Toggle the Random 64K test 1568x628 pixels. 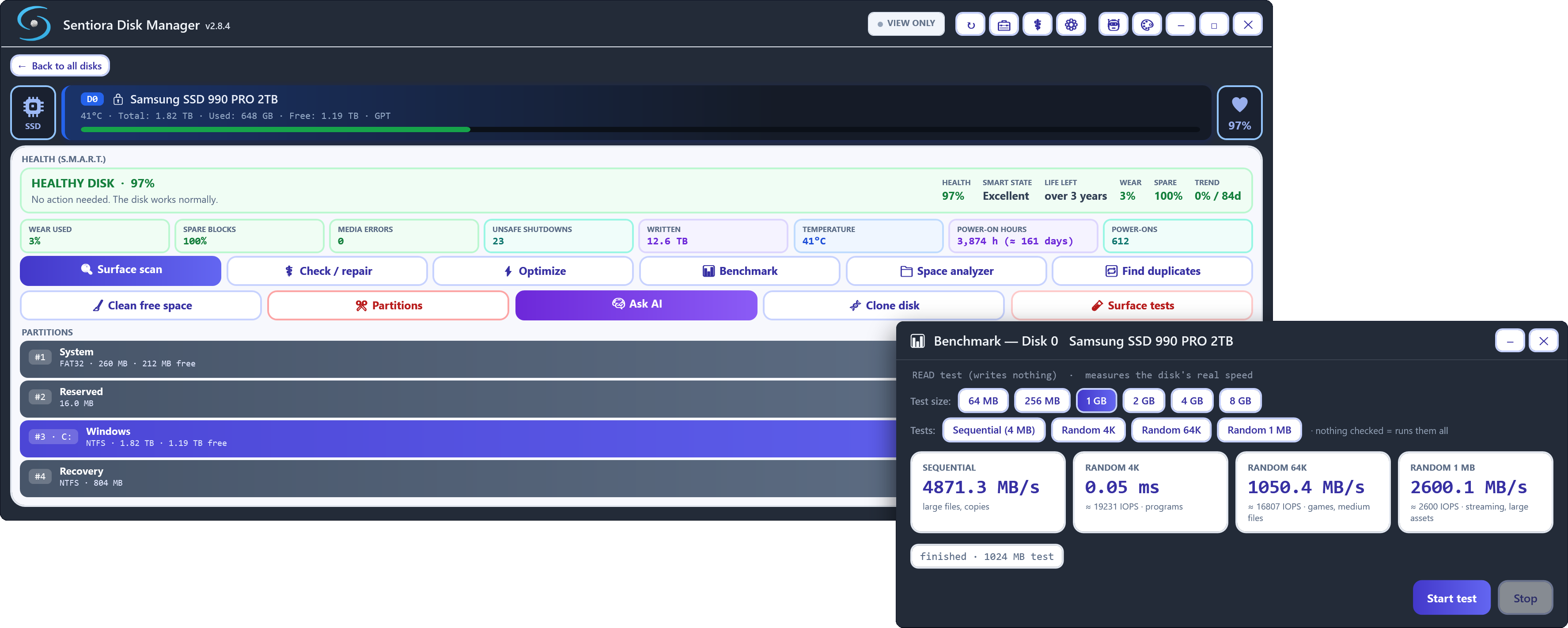[x=1170, y=430]
